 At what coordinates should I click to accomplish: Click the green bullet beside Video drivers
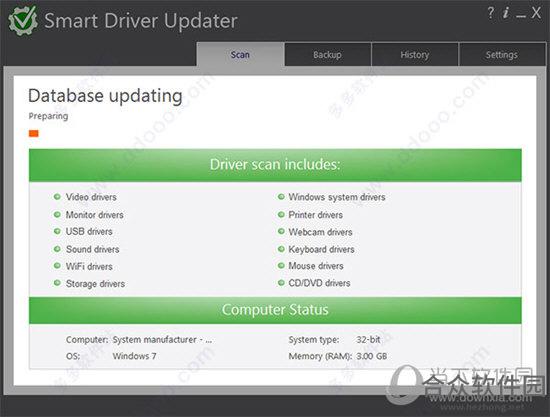tap(57, 197)
